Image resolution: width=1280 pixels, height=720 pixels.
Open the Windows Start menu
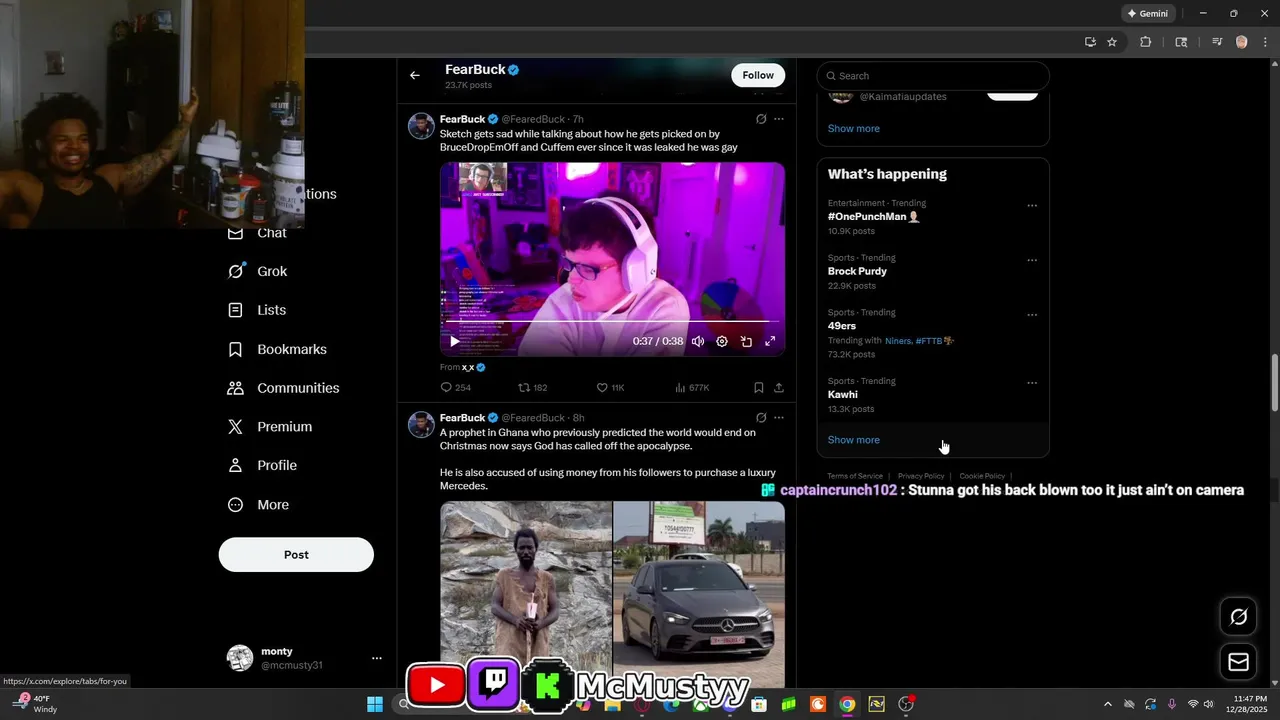(375, 704)
